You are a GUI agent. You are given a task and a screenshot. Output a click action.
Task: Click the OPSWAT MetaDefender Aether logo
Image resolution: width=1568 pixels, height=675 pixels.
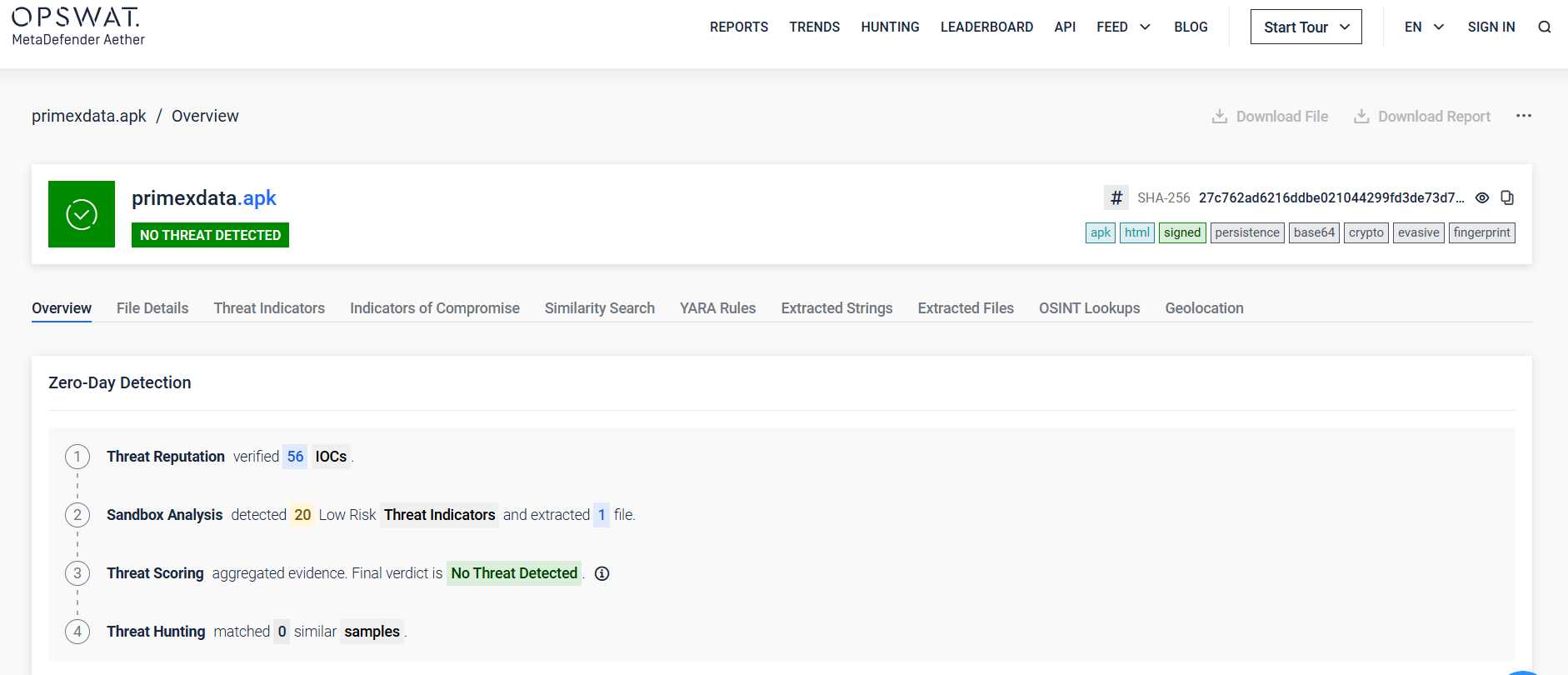pos(77,27)
